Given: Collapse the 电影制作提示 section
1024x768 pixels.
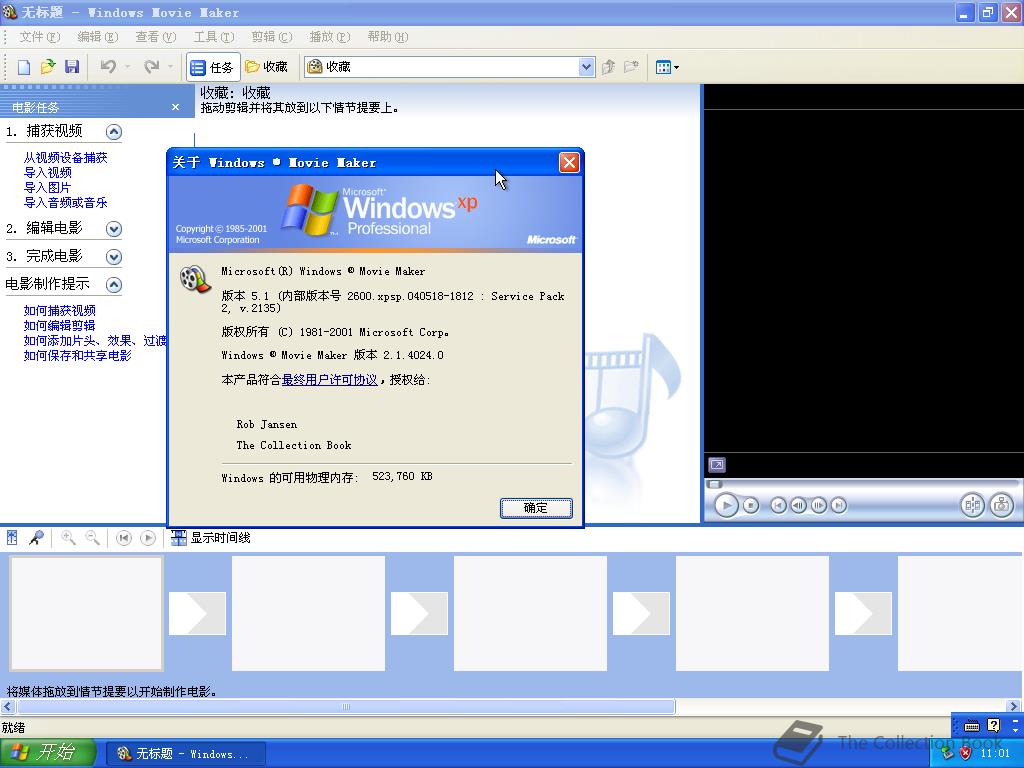Looking at the screenshot, I should click(114, 285).
